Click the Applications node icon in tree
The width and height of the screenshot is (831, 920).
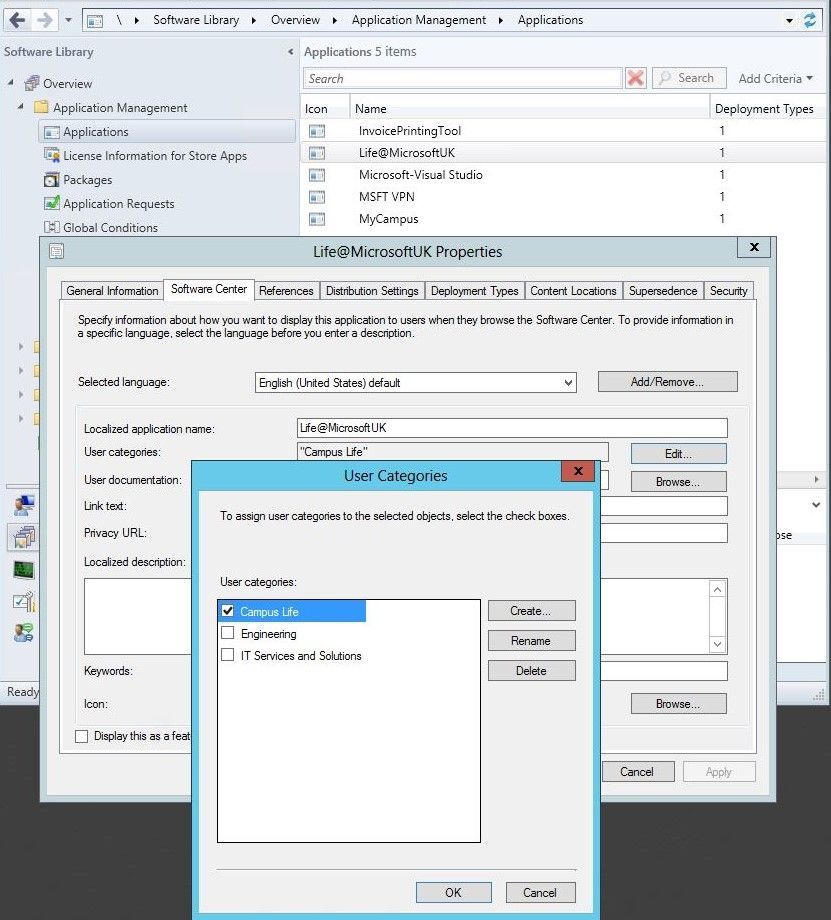52,132
